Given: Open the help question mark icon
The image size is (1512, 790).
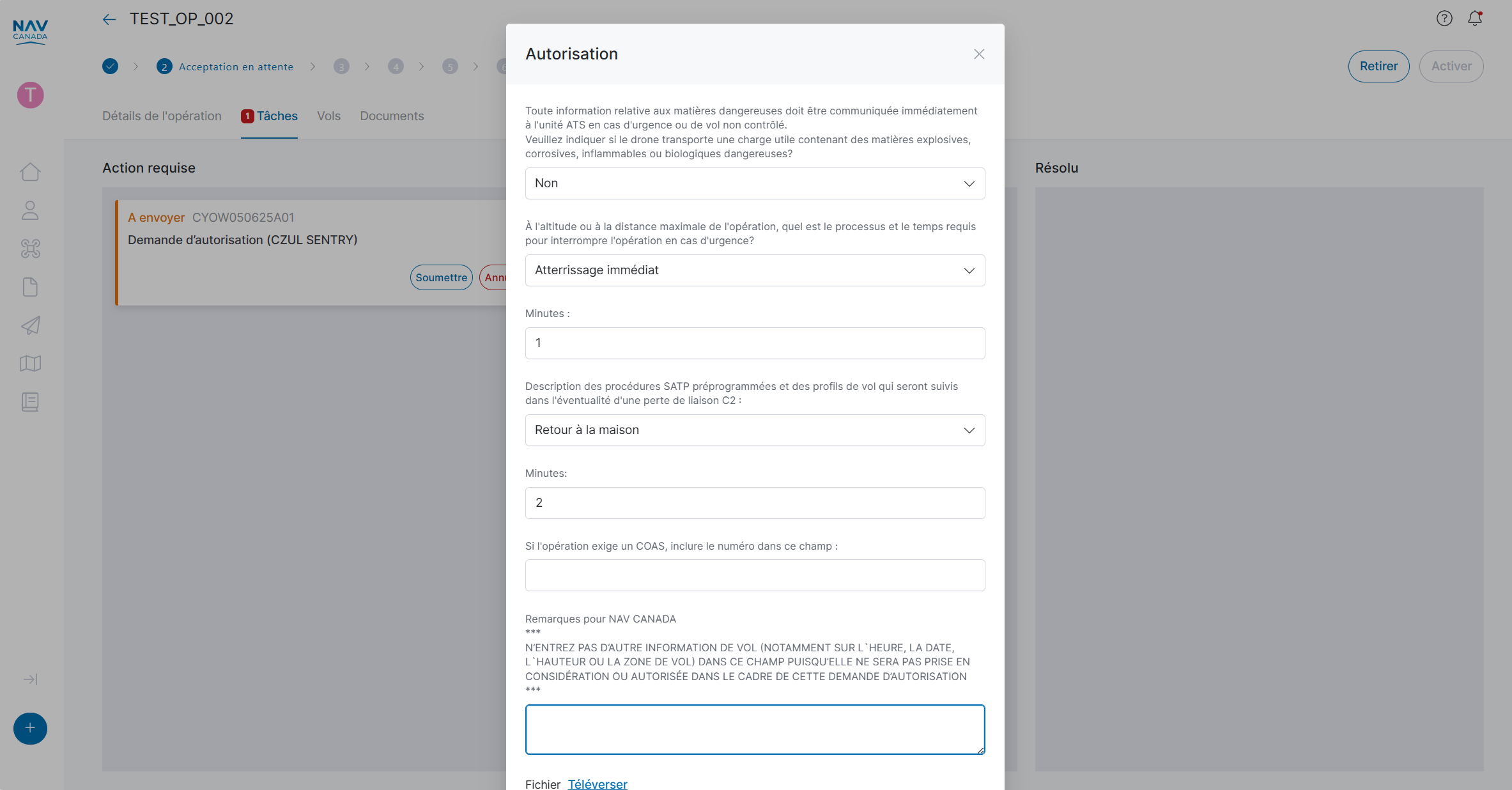Looking at the screenshot, I should click(1444, 19).
